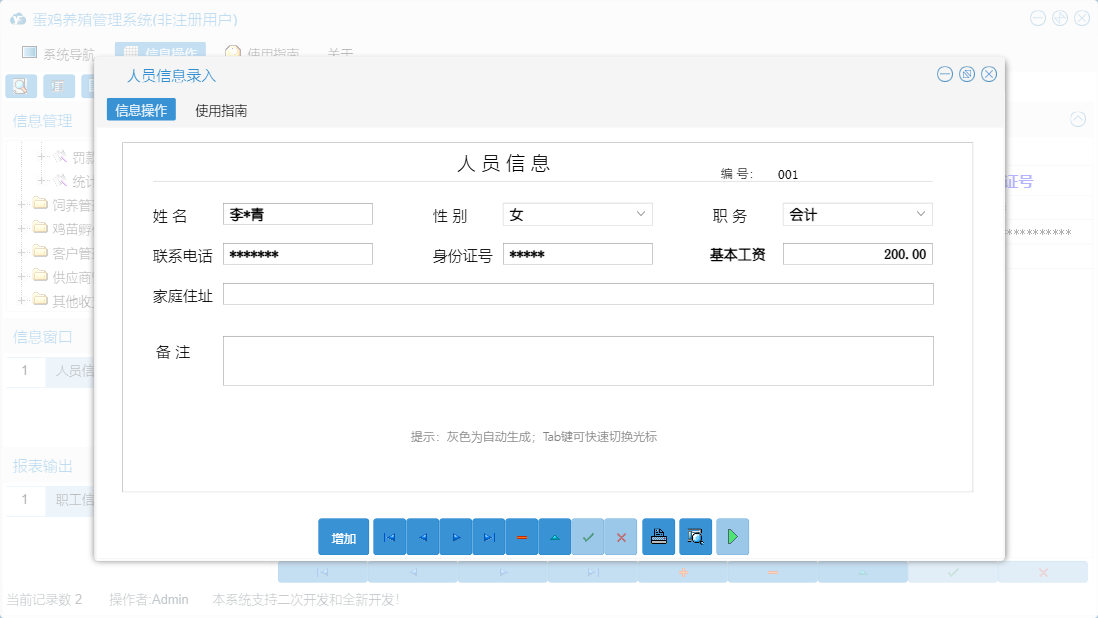Screen dimensions: 1098x618
Task: Cancel the edit with the red X icon
Action: point(620,537)
